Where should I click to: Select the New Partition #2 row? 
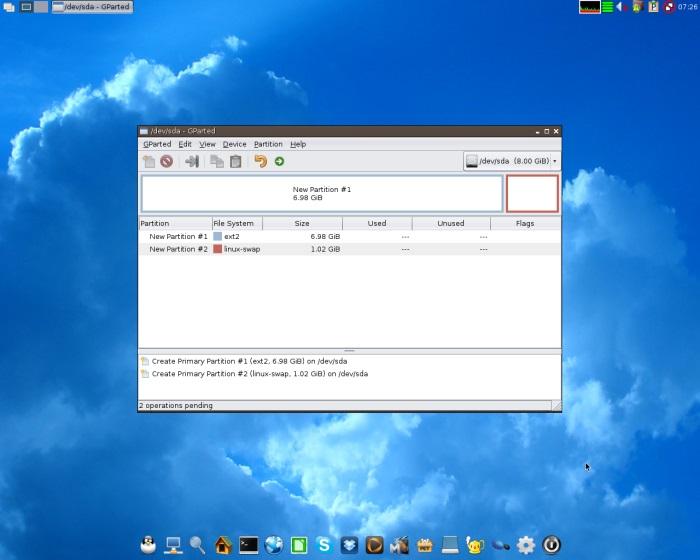click(x=350, y=249)
